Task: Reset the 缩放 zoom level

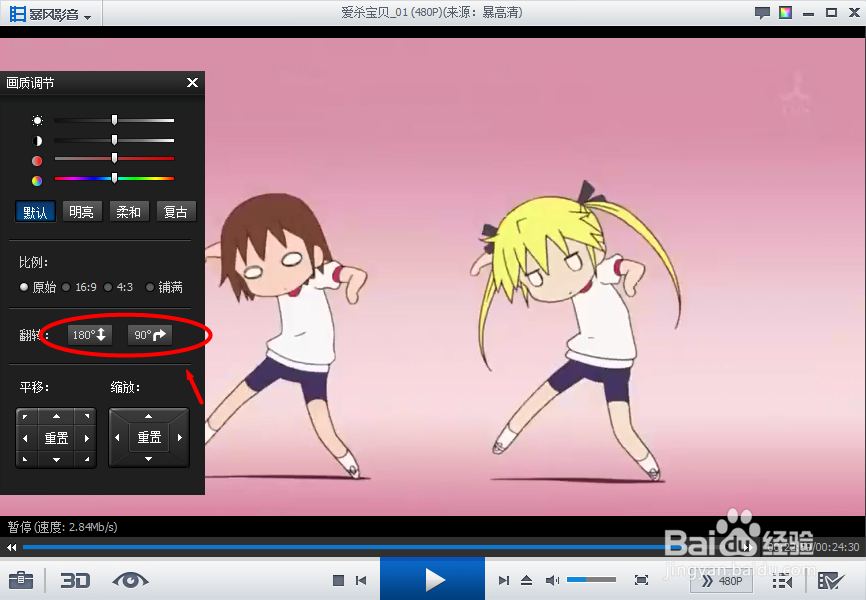Action: [x=149, y=438]
